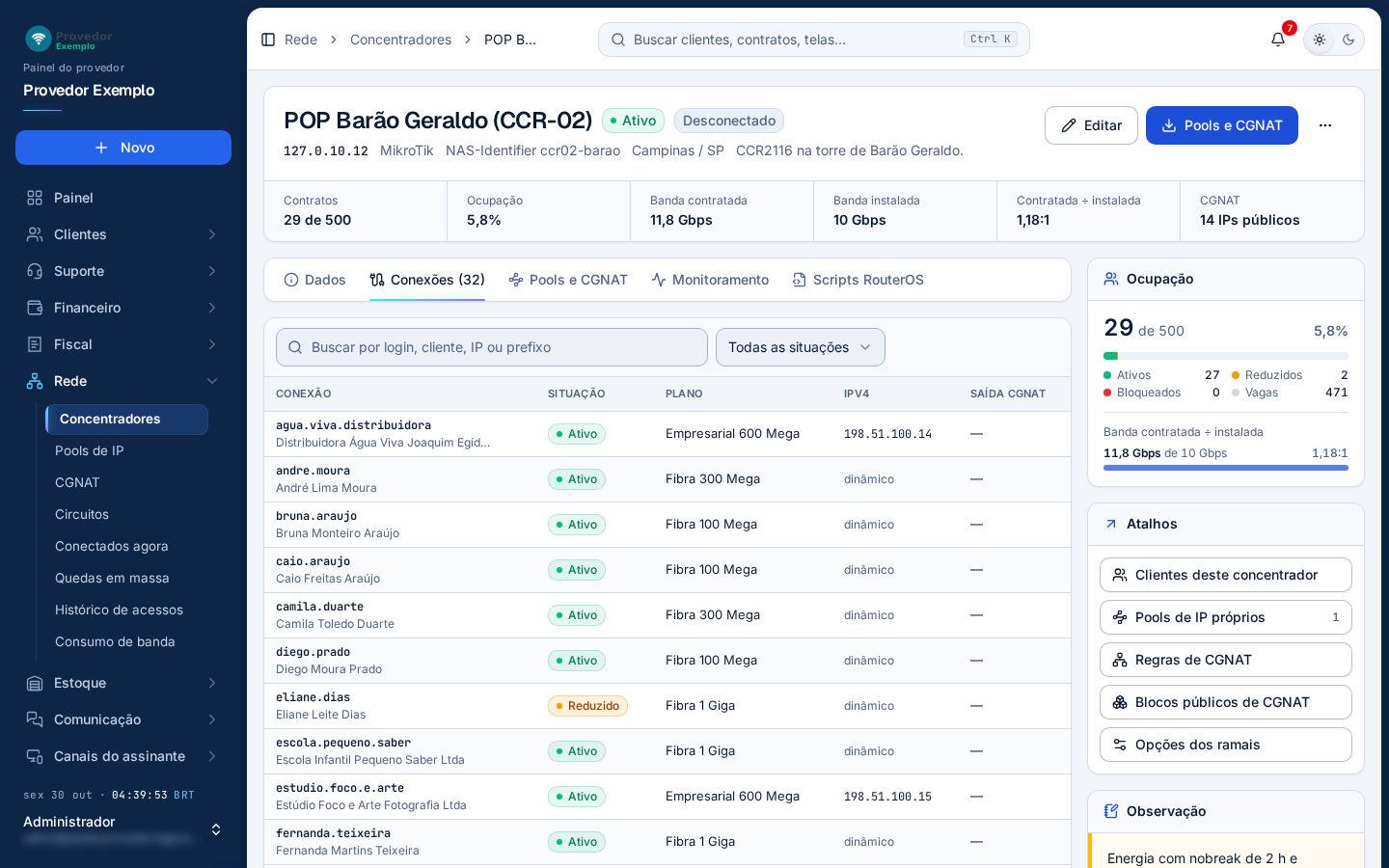Expand the Fiscal sidebar section

pos(123,344)
